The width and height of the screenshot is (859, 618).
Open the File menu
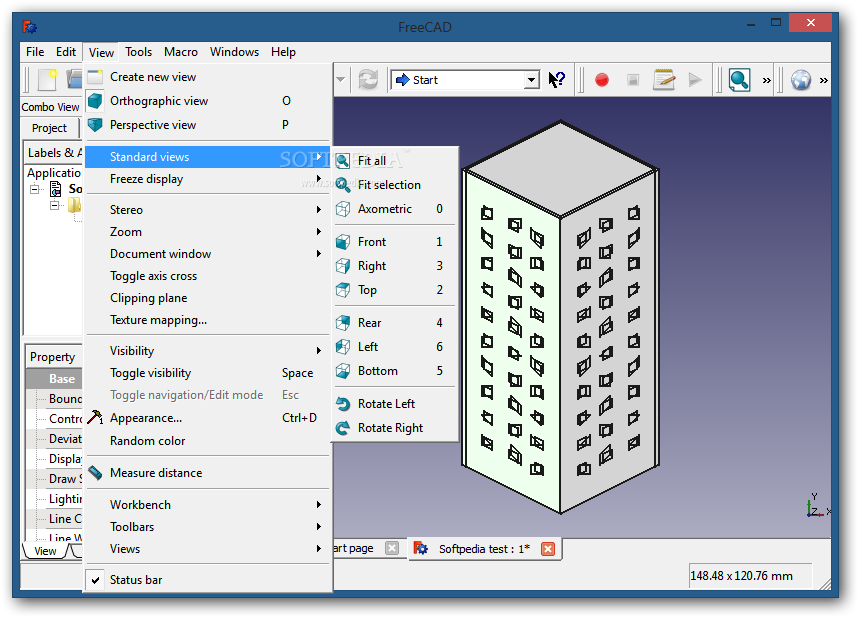point(35,52)
